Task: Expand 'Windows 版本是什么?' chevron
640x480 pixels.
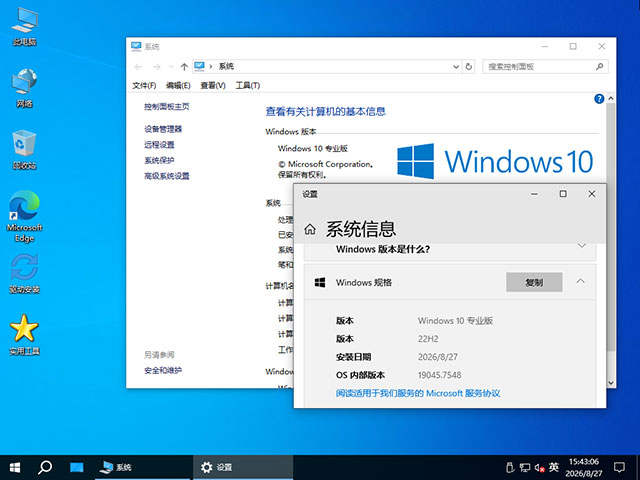Action: 582,246
